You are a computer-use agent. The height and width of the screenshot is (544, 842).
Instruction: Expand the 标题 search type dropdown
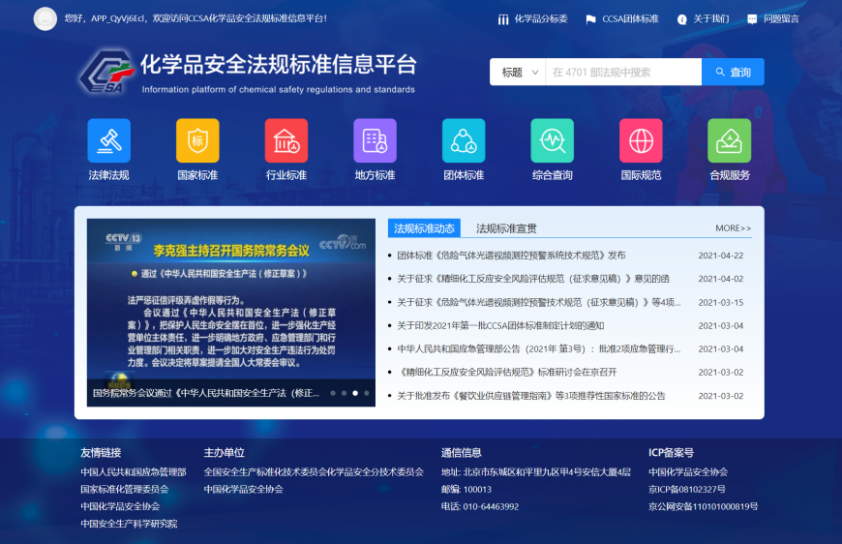(x=517, y=72)
